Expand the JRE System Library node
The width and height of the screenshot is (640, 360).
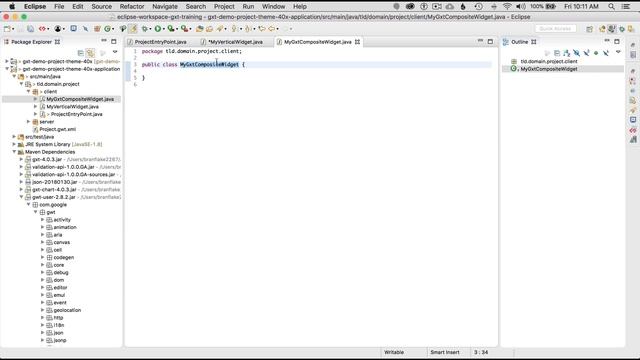click(14, 144)
